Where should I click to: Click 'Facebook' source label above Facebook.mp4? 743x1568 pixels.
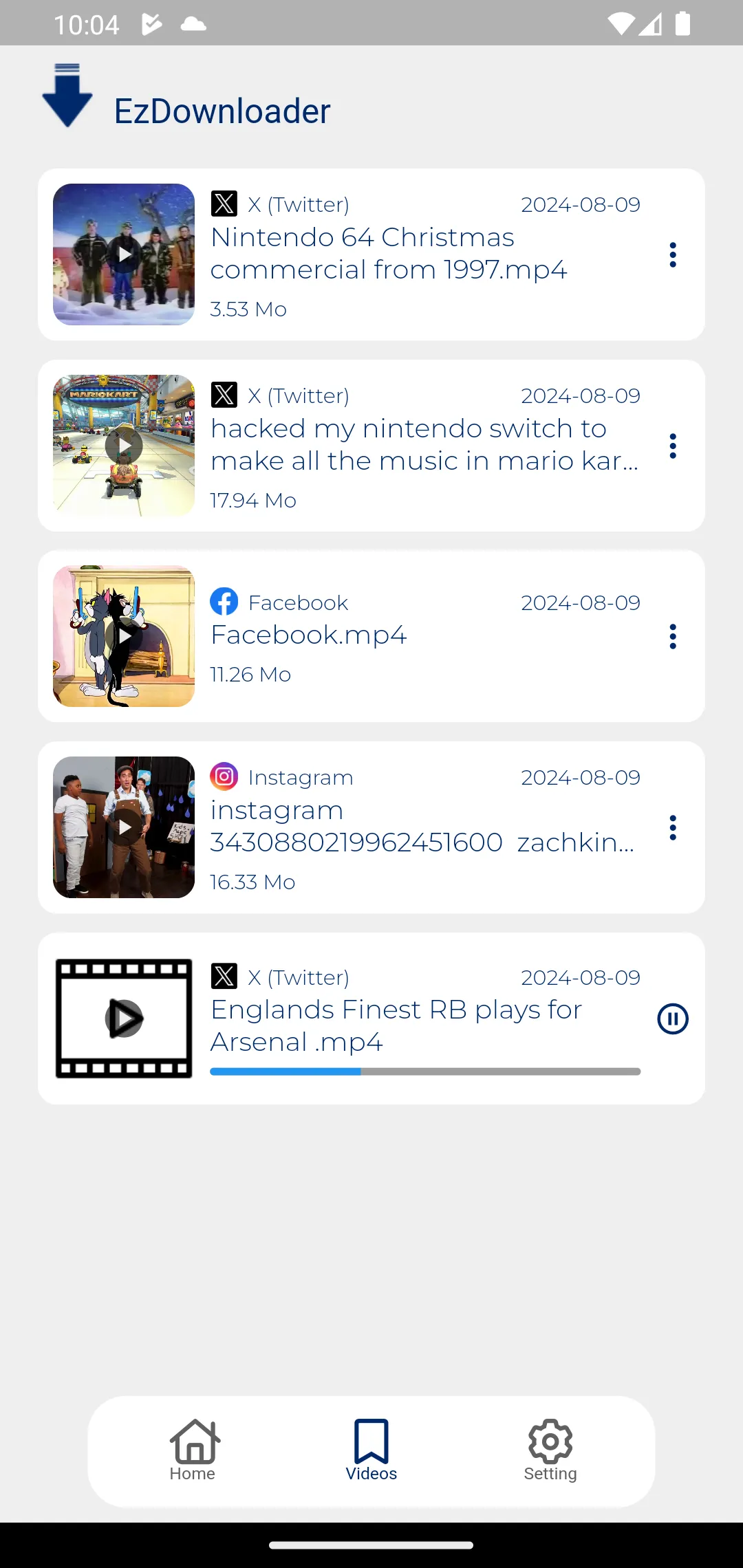pos(298,602)
